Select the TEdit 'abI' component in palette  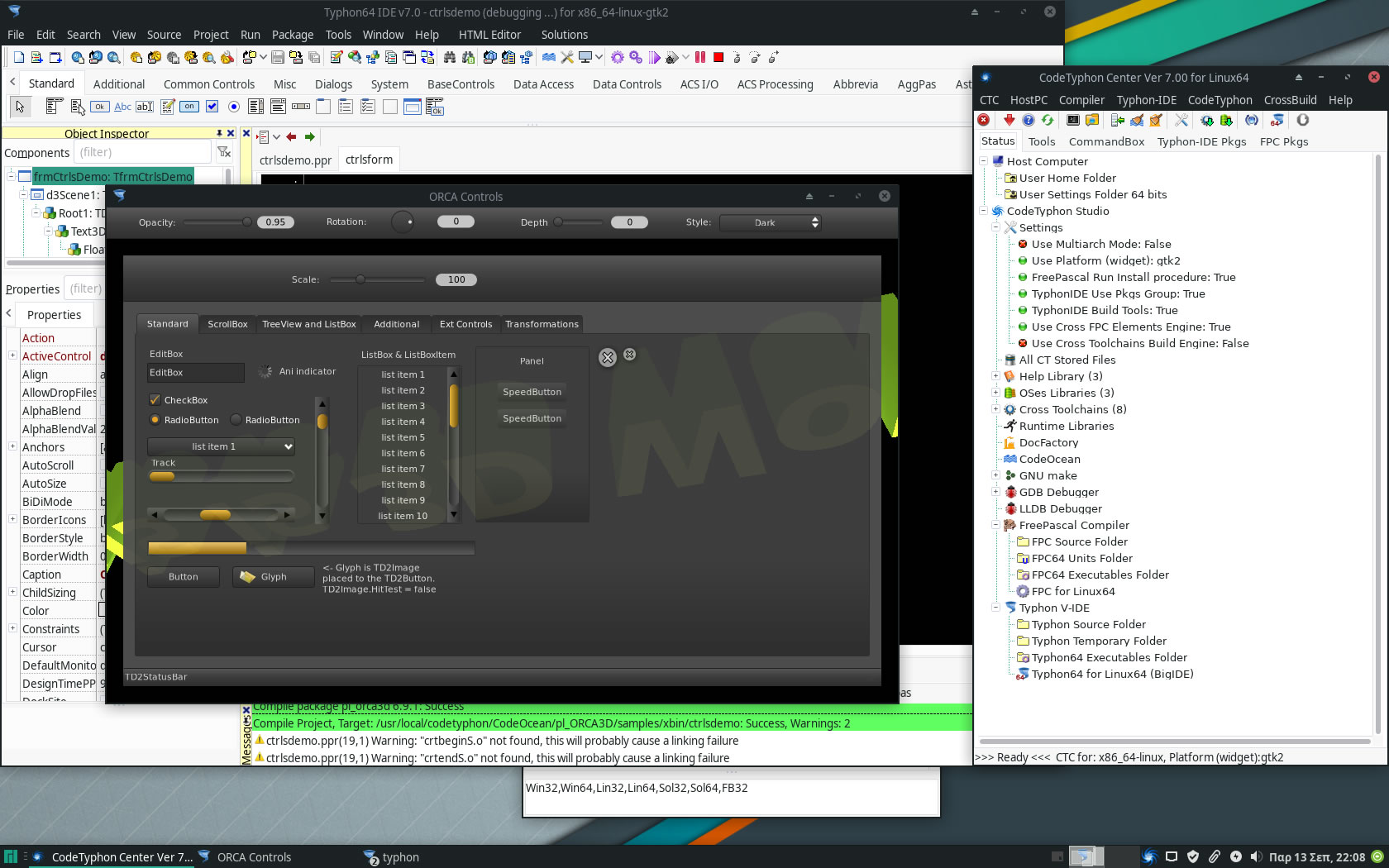[145, 107]
